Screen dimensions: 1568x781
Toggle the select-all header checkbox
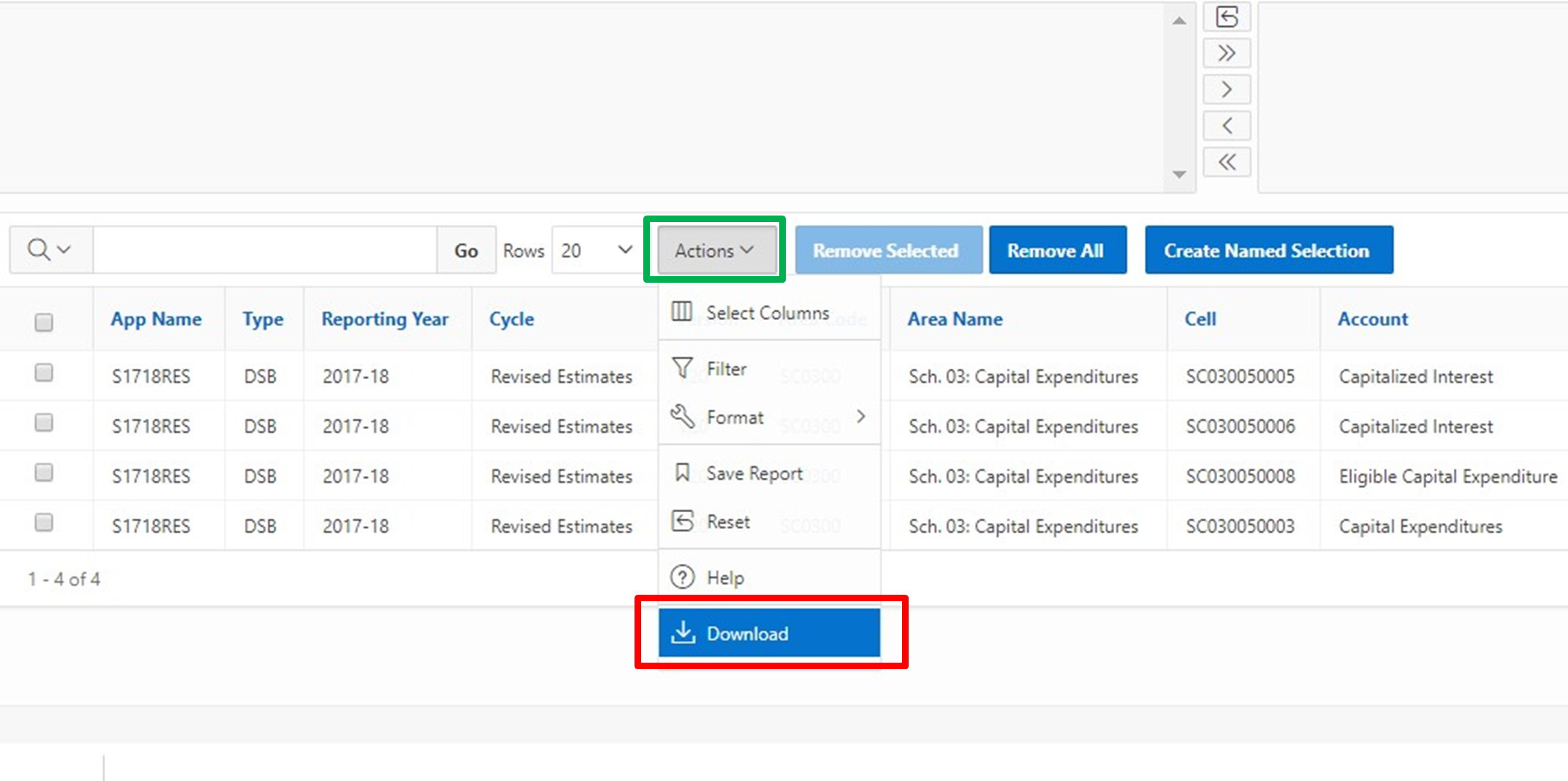[44, 322]
